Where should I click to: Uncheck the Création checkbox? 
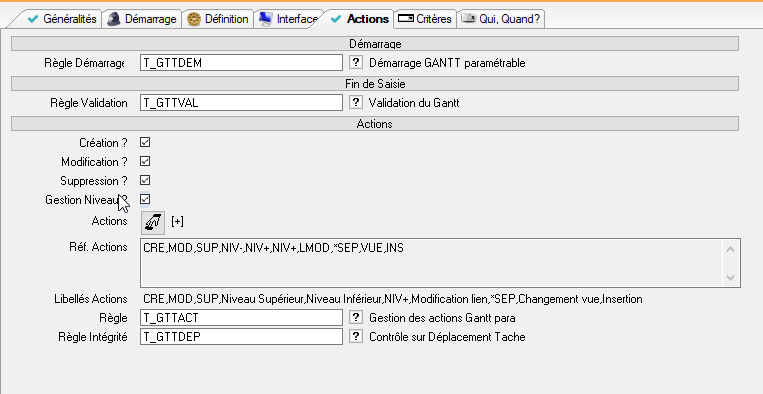coord(145,142)
